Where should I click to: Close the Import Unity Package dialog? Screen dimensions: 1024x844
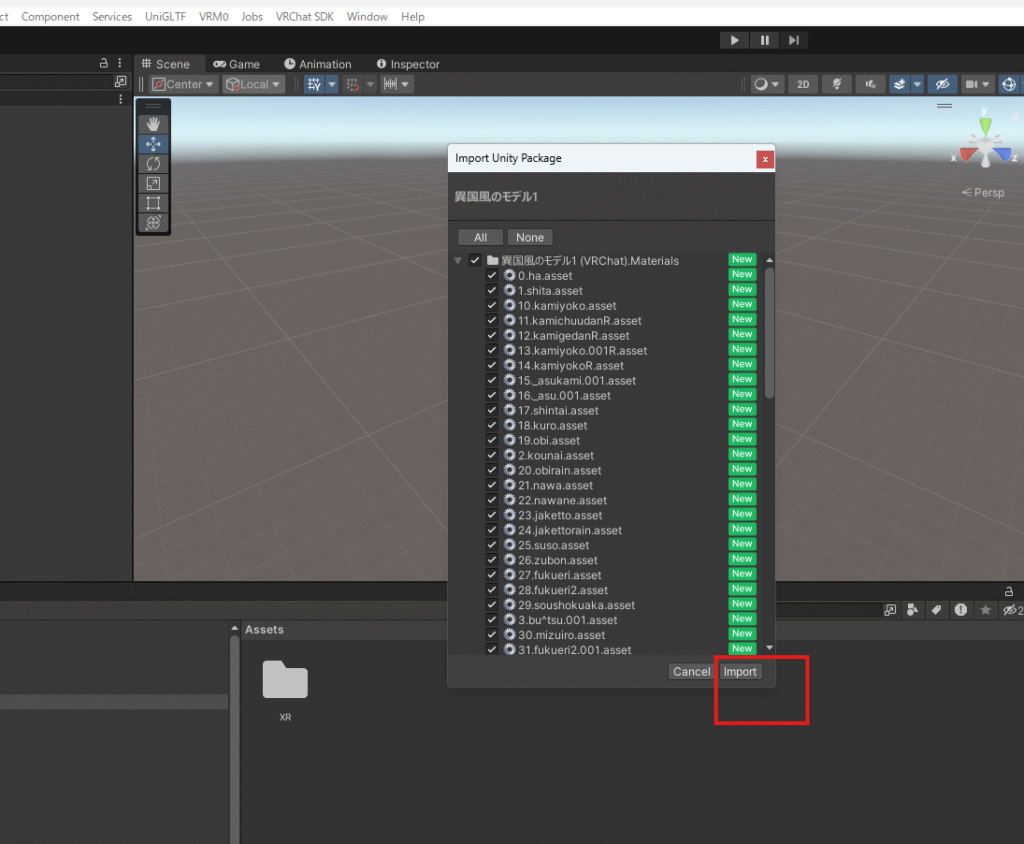[765, 159]
